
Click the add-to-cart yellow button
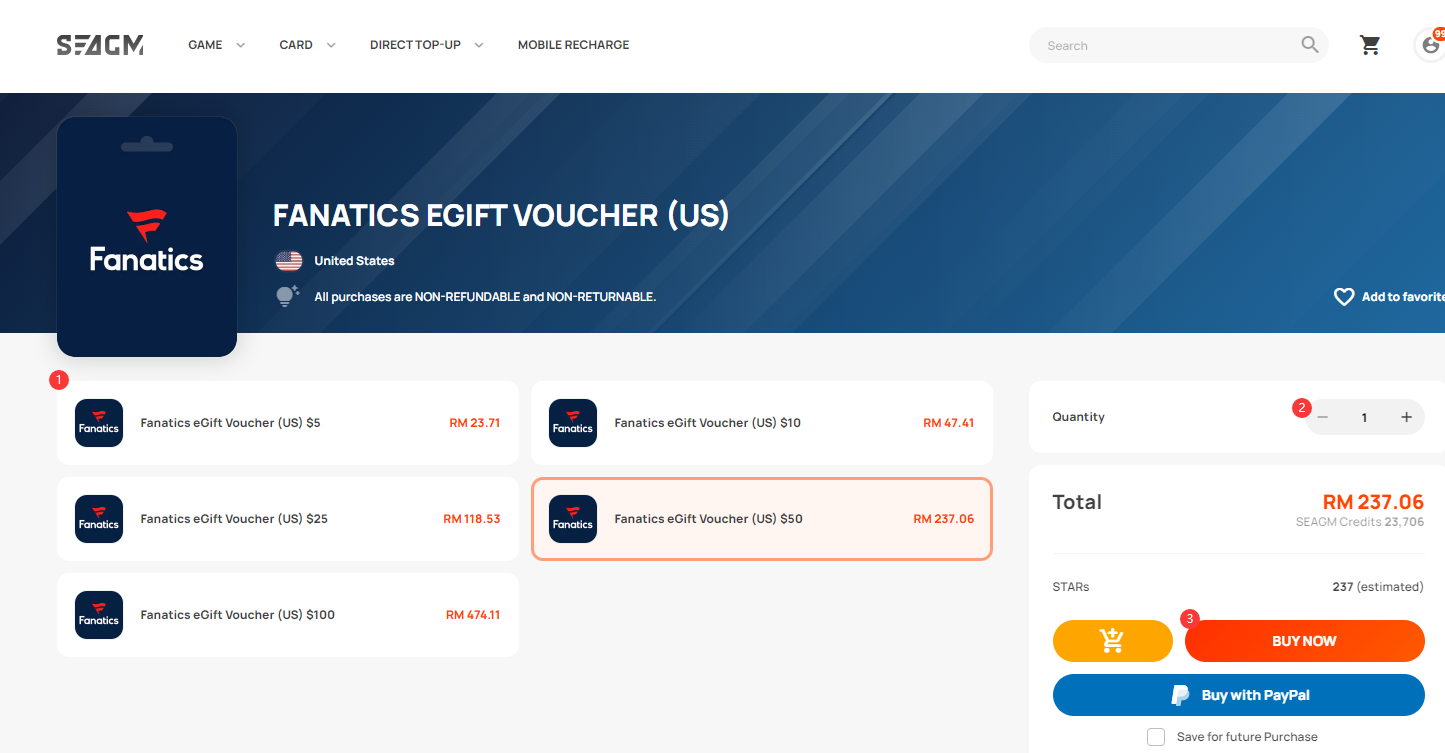1112,641
